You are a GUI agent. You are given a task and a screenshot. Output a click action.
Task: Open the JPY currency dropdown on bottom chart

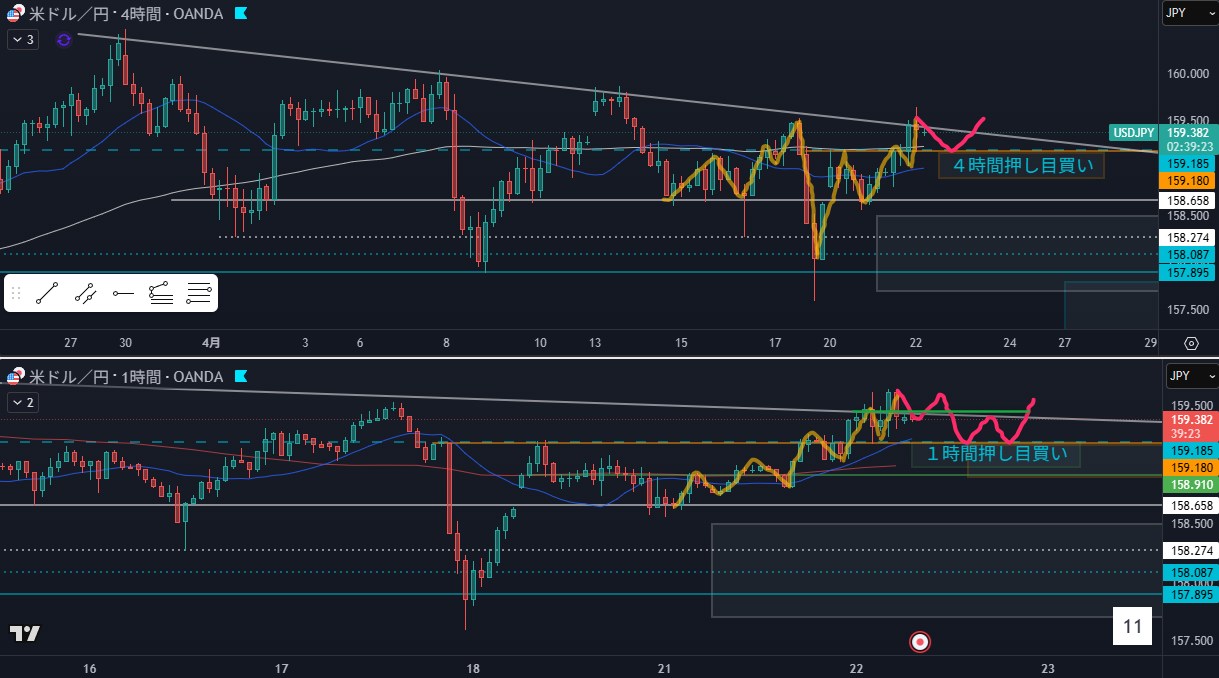(1187, 376)
